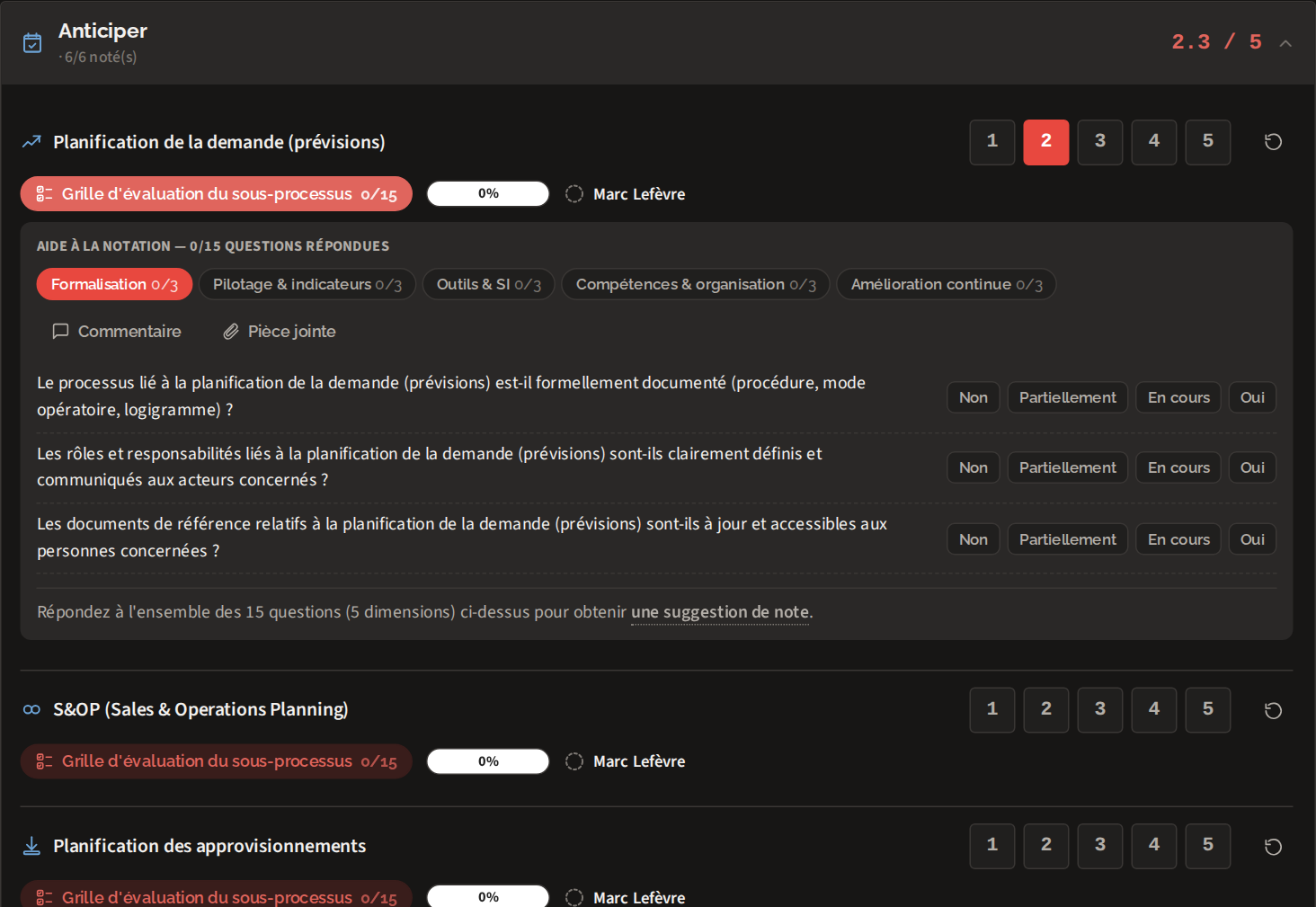1316x907 pixels.
Task: Rate Planification de la demande as 1
Action: 992,142
